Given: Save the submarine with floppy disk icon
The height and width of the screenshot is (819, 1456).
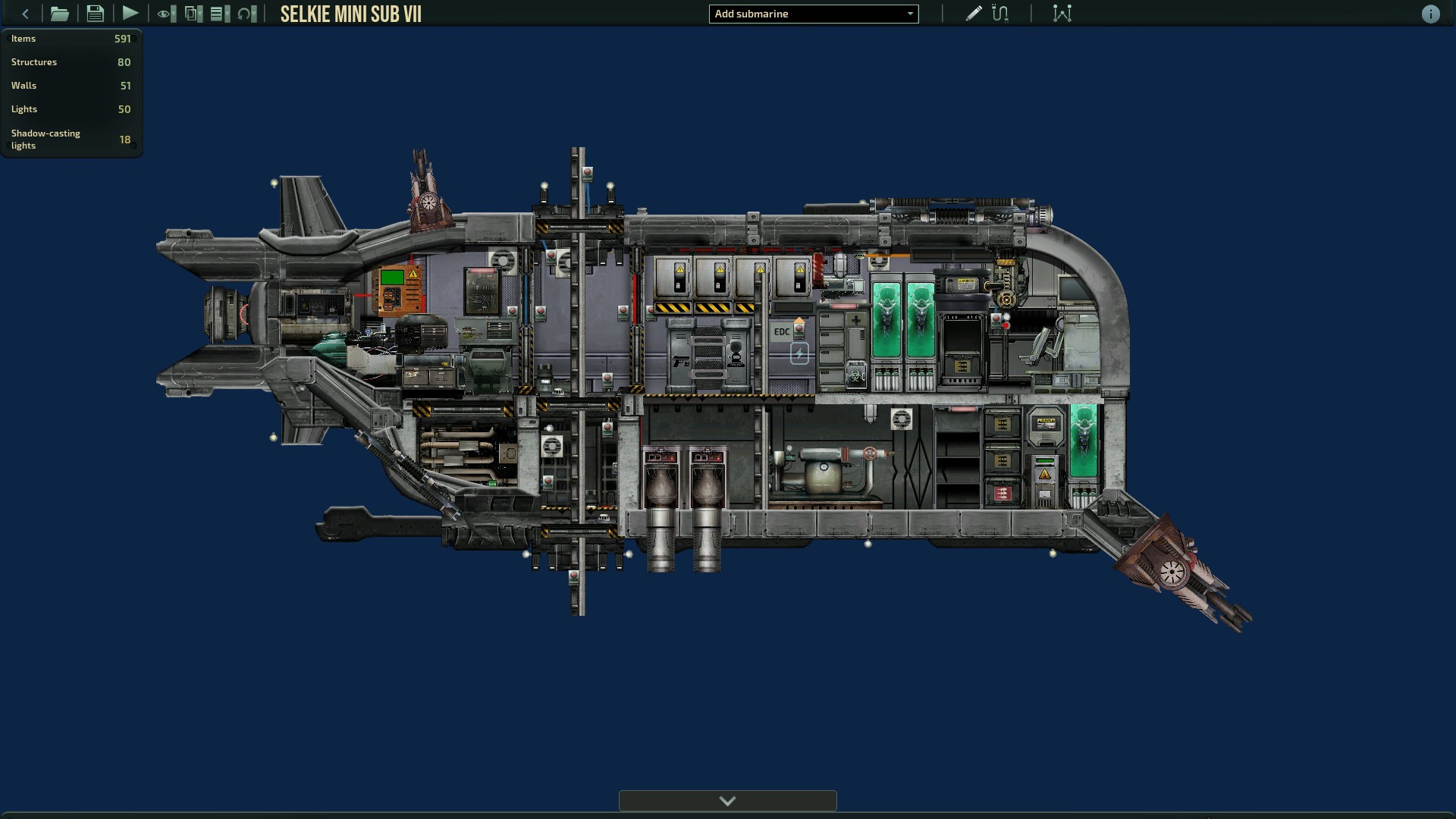Looking at the screenshot, I should click(95, 14).
